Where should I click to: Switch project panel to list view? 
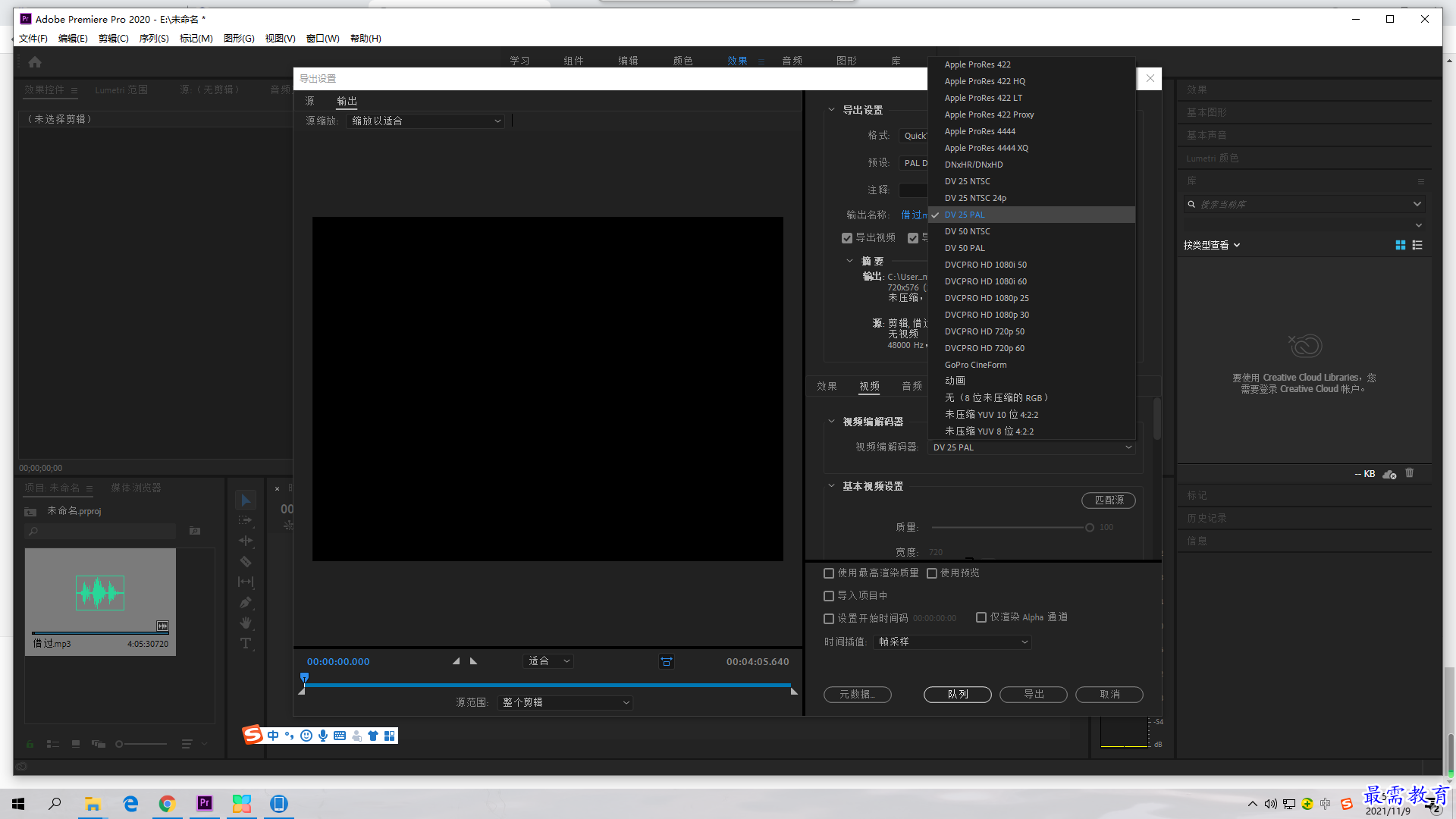pos(53,744)
